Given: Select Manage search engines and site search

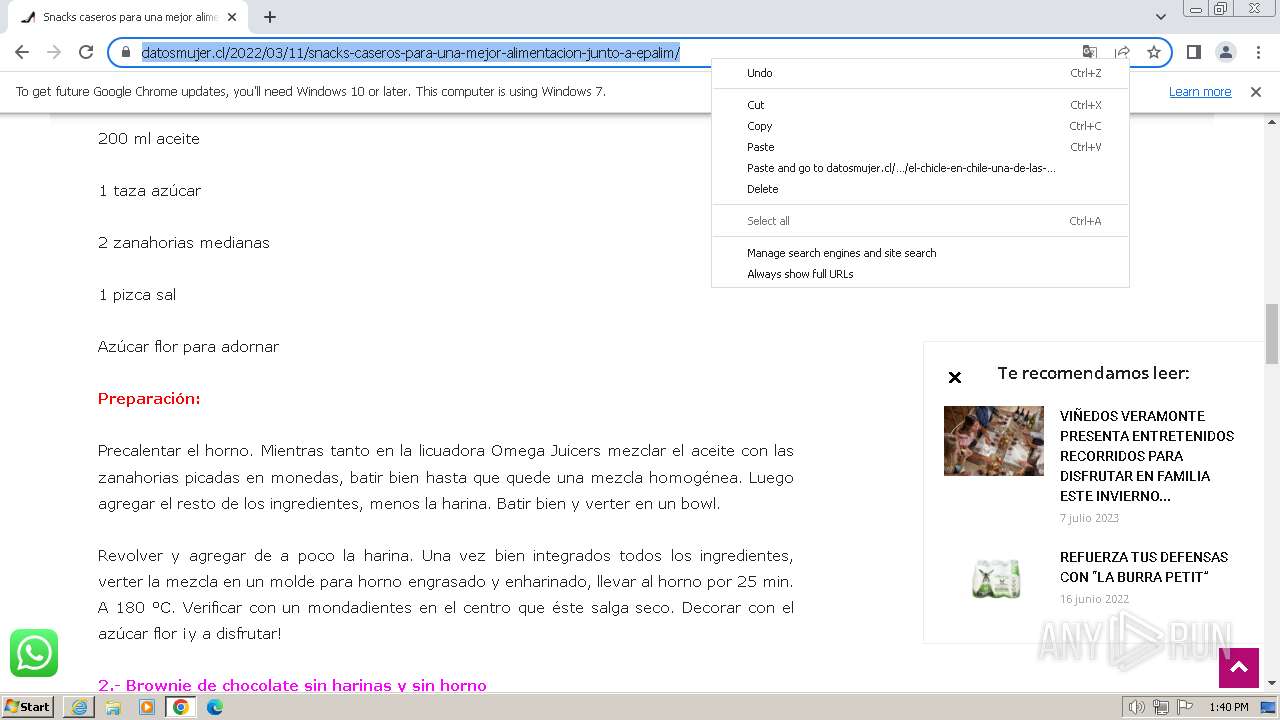Looking at the screenshot, I should pyautogui.click(x=920, y=253).
